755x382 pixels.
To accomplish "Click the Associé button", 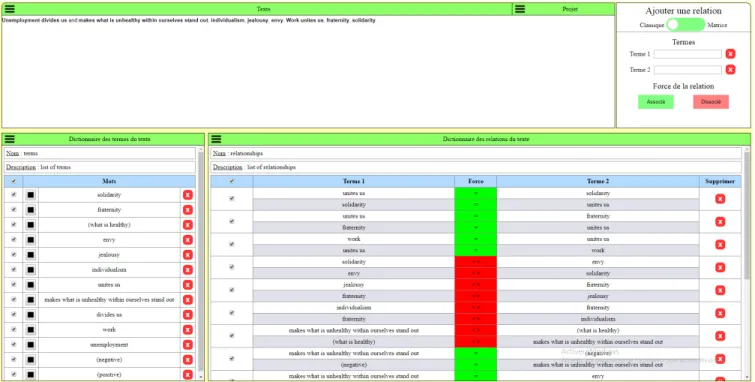I will (656, 102).
